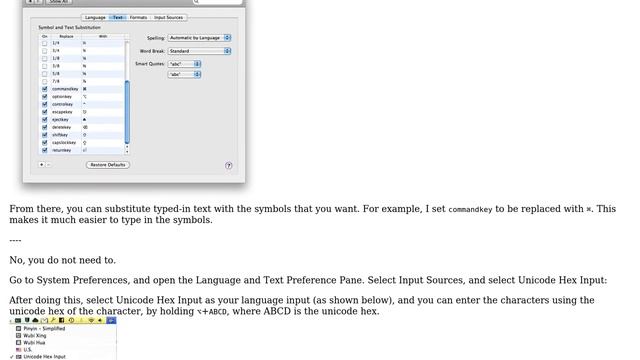Open the double Smart Quotes dropdown
This screenshot has width=640, height=360.
click(x=184, y=64)
